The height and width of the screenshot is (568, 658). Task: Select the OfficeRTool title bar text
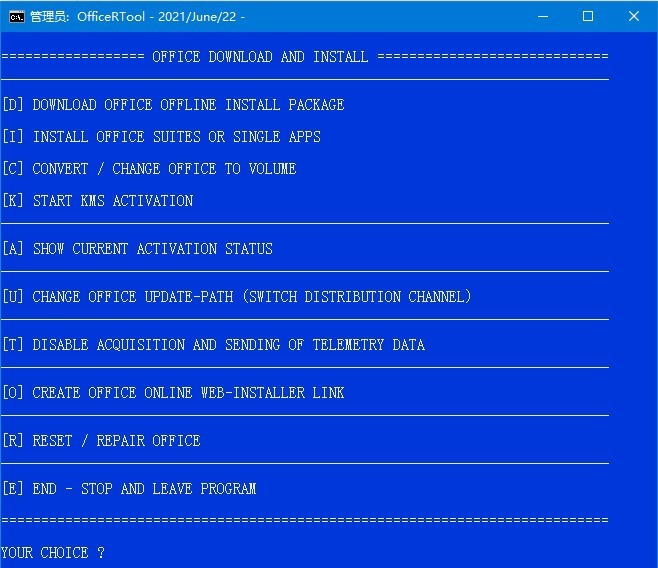[x=138, y=17]
